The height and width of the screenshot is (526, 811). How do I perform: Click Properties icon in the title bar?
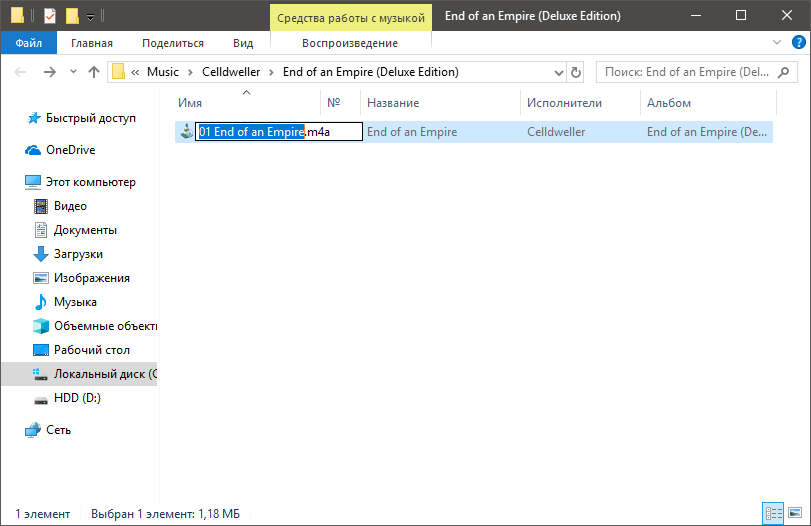pyautogui.click(x=50, y=16)
